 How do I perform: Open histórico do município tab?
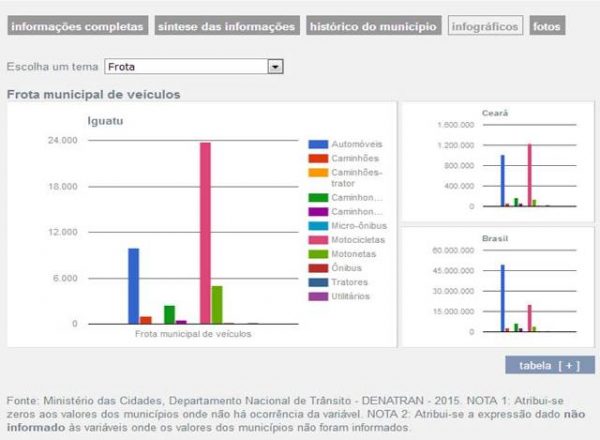click(373, 26)
